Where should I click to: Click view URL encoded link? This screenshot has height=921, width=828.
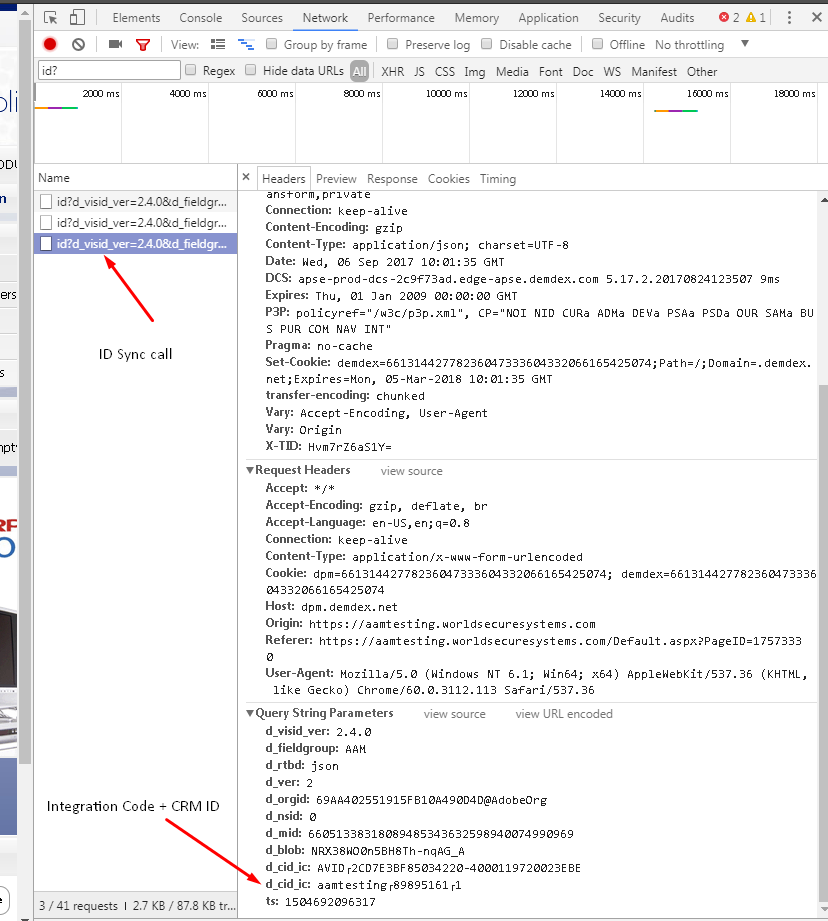pyautogui.click(x=564, y=714)
